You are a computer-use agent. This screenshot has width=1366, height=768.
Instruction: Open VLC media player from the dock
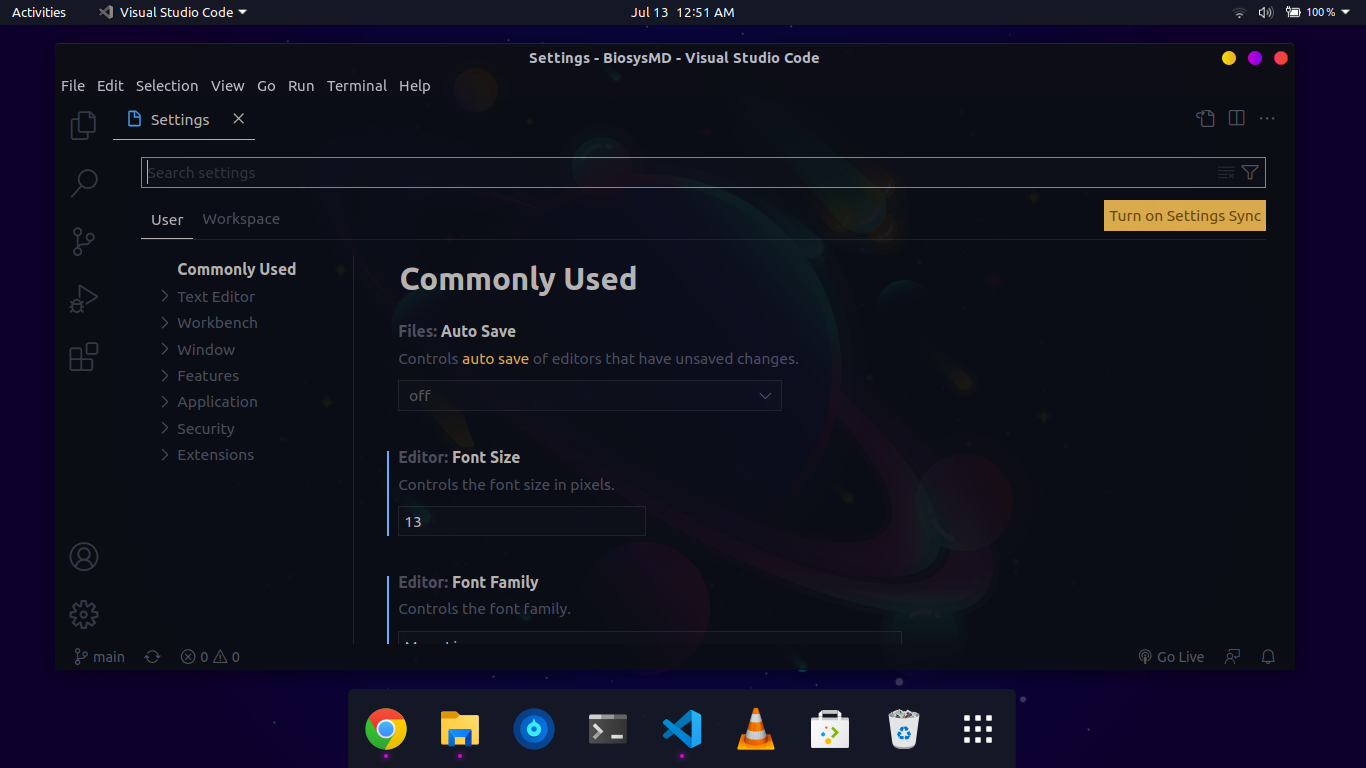pos(756,729)
